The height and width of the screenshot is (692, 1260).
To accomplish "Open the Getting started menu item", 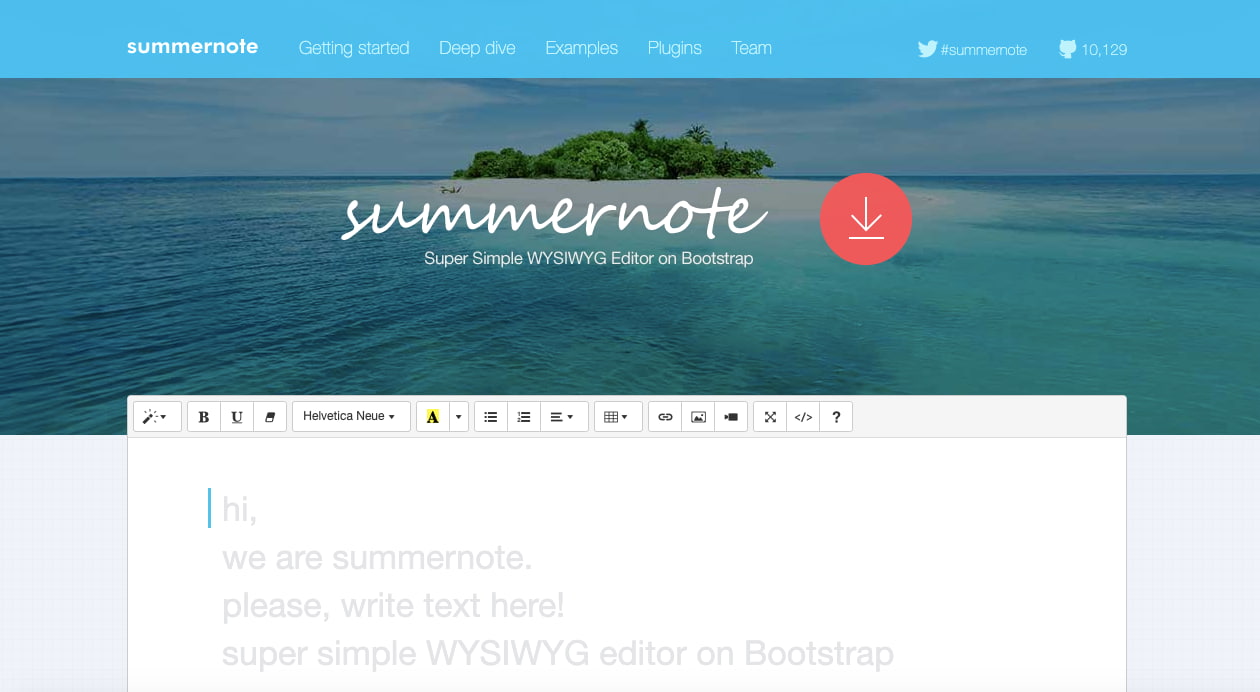I will pos(354,48).
